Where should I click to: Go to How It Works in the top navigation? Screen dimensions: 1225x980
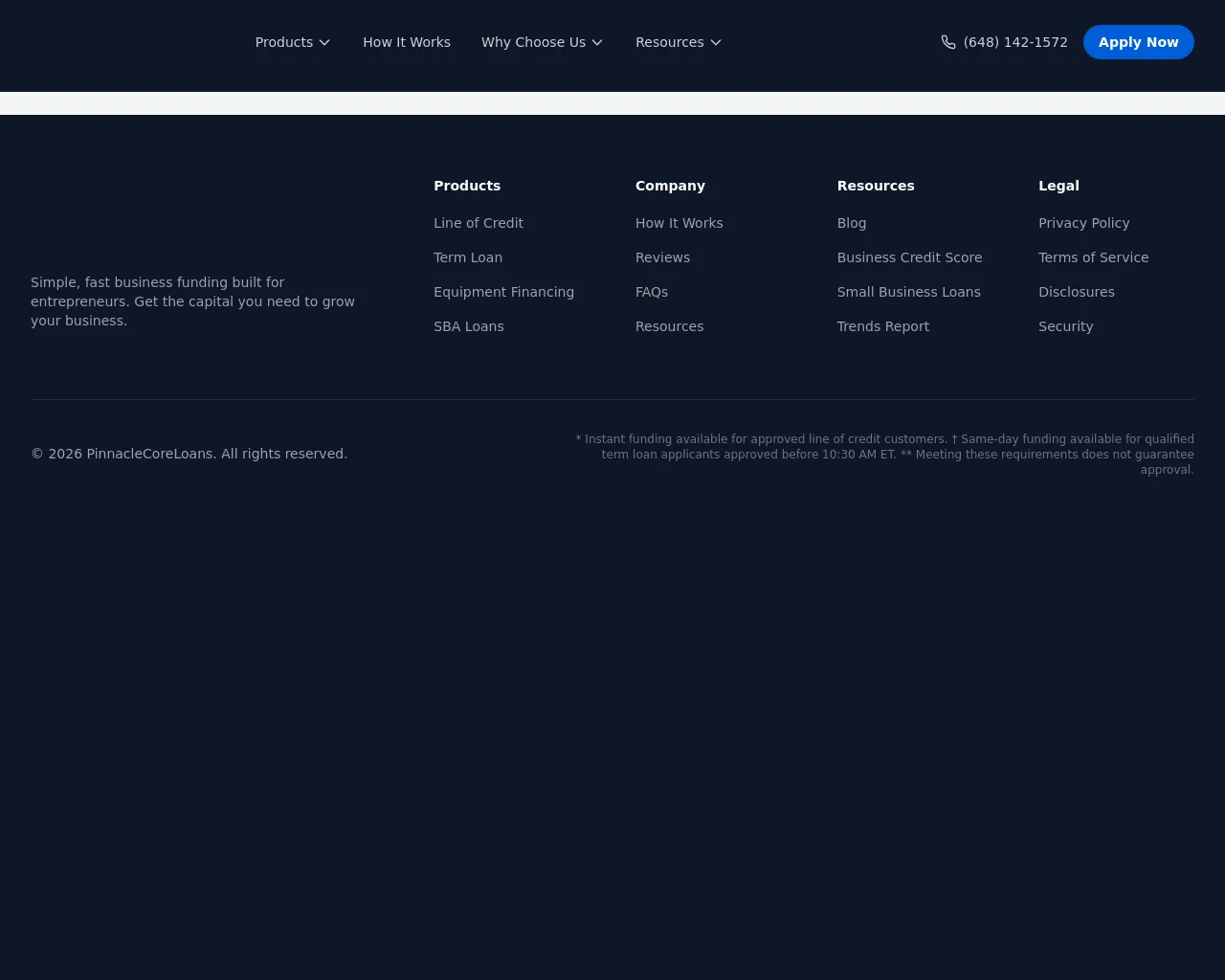(x=407, y=42)
